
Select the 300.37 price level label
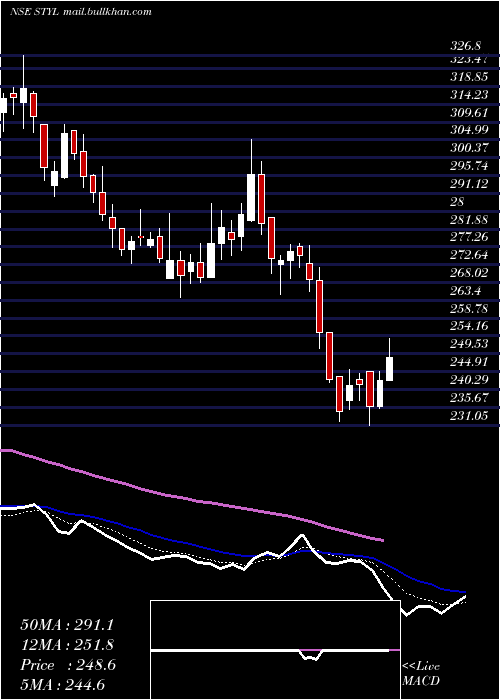469,148
